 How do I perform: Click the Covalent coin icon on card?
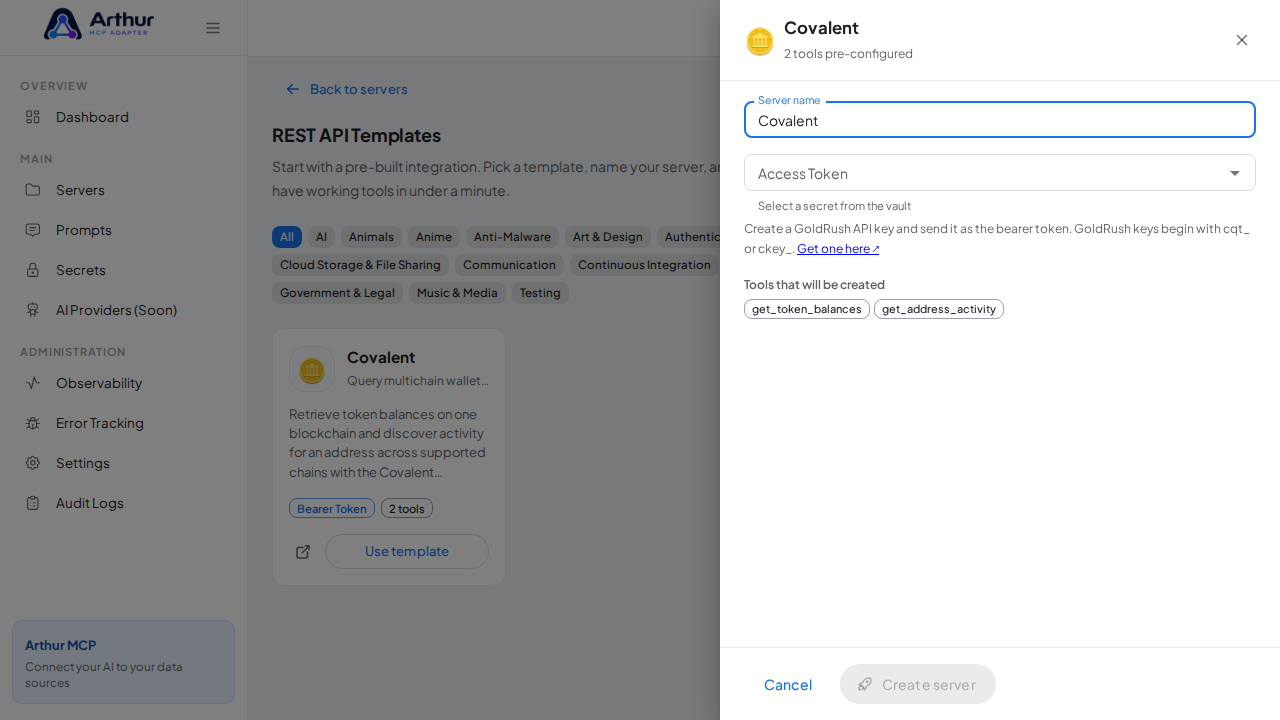(312, 369)
